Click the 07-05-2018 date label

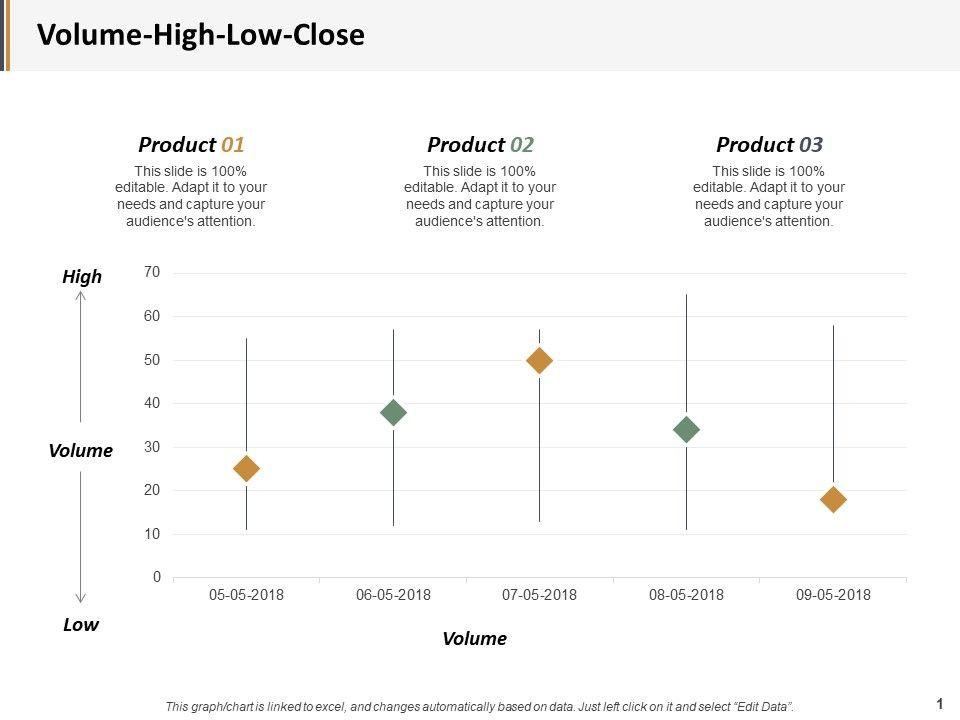pos(539,595)
